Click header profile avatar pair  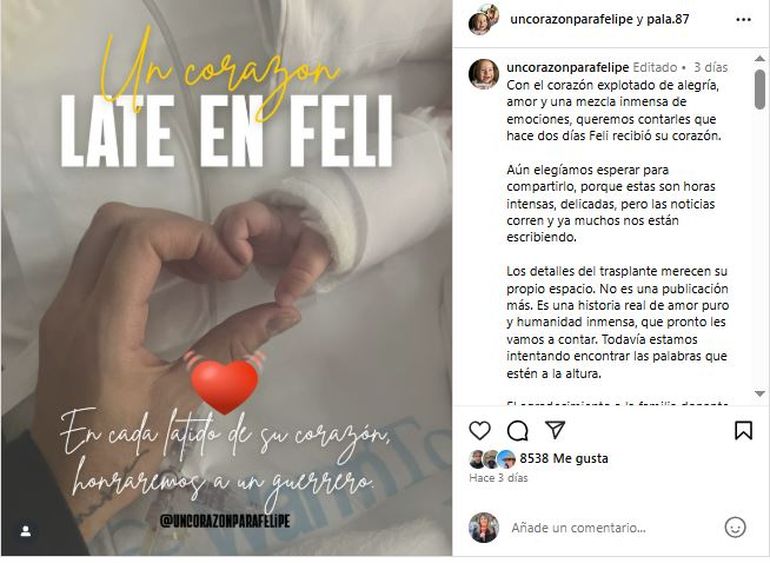[x=484, y=20]
